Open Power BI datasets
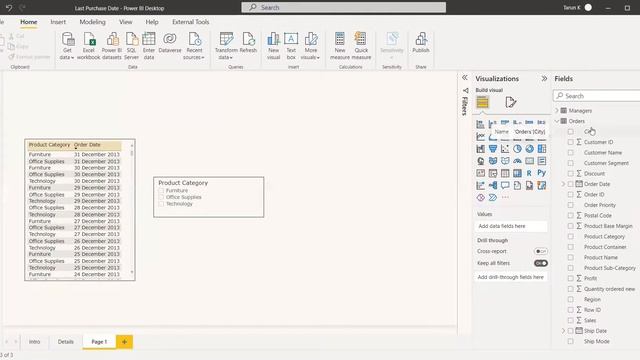The width and height of the screenshot is (640, 360). click(112, 46)
